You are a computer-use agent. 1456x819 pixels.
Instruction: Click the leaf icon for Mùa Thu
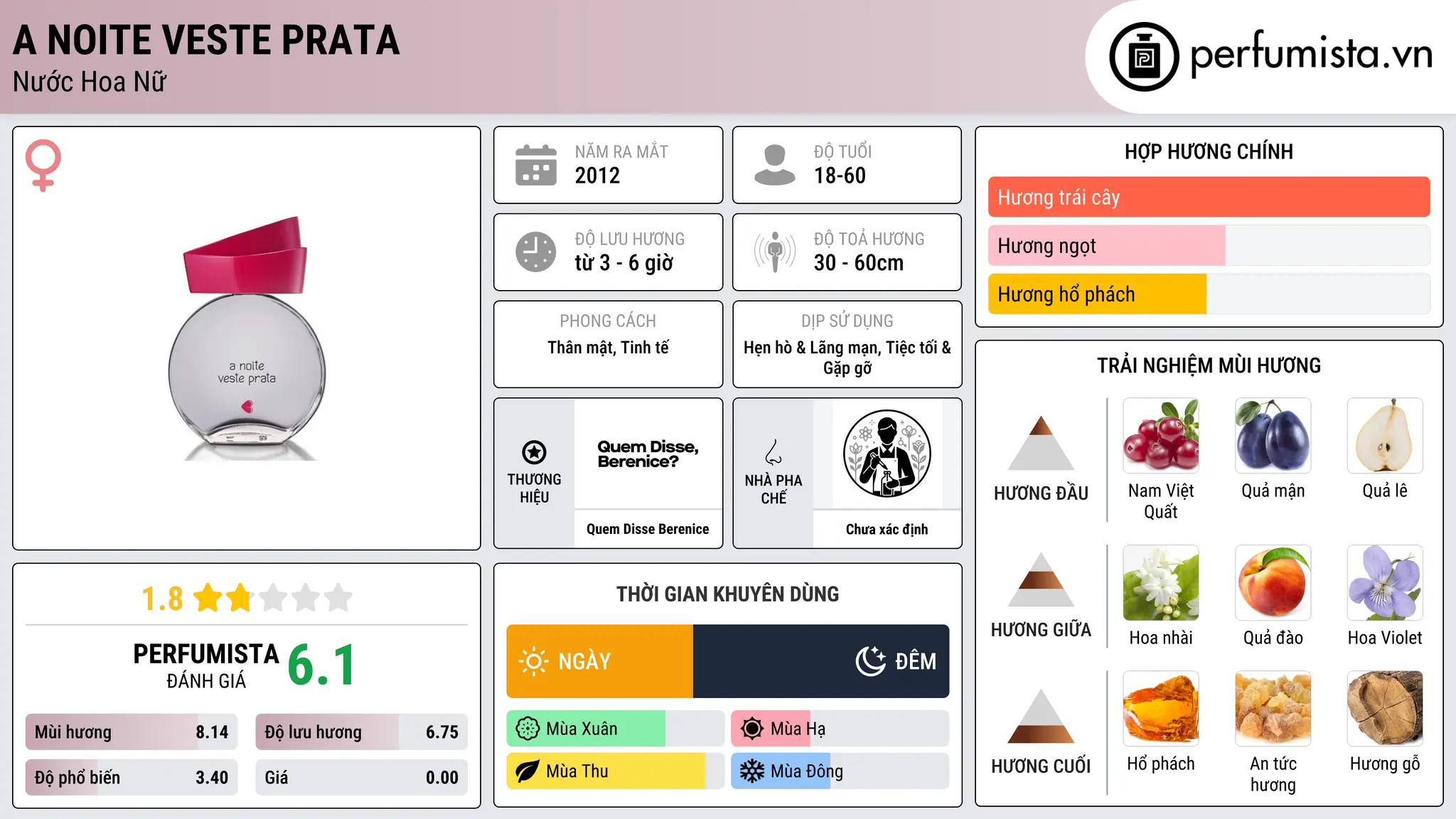(x=528, y=771)
